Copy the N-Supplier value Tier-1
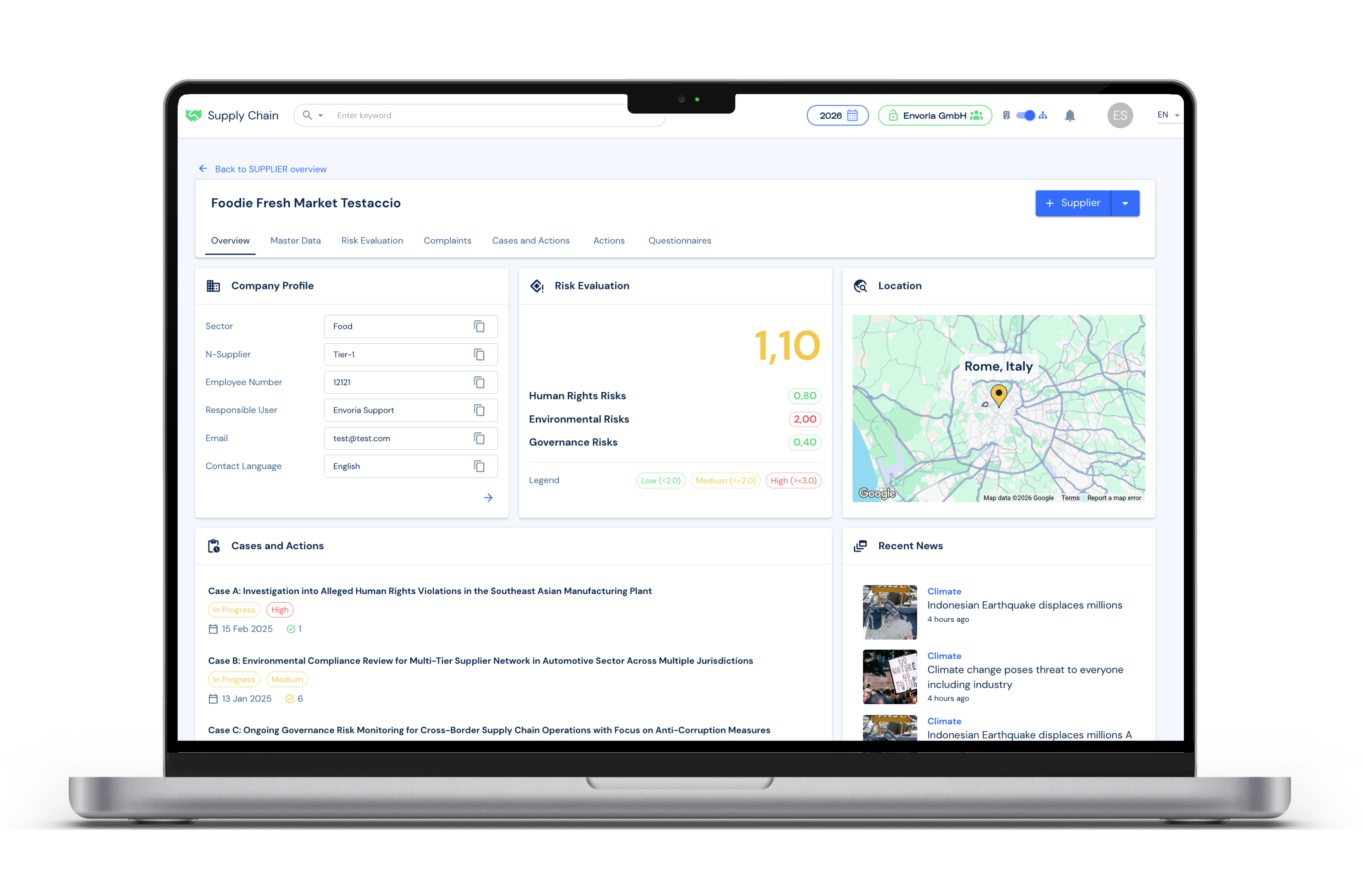The image size is (1364, 896). pos(480,355)
